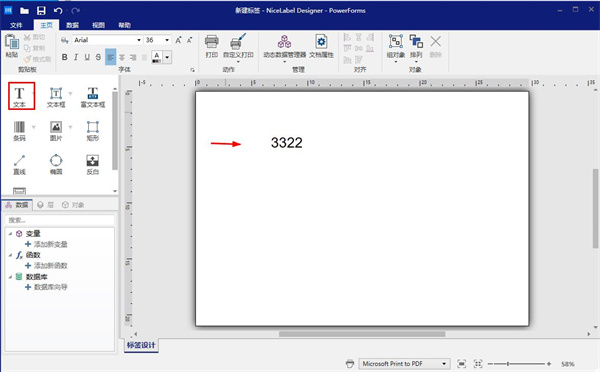Open the font color dropdown arrow
The width and height of the screenshot is (600, 372).
click(x=167, y=57)
